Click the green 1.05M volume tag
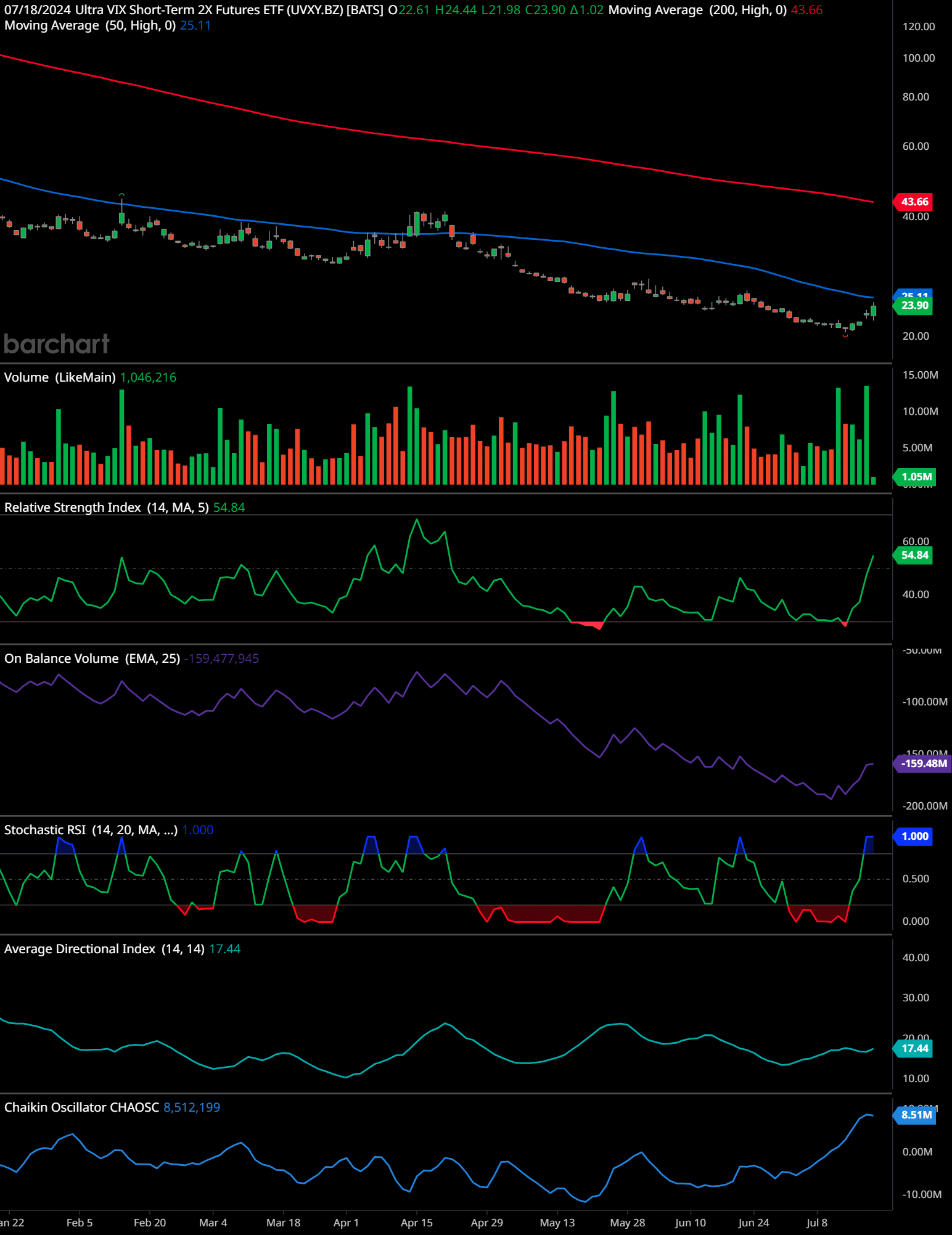The height and width of the screenshot is (1235, 952). click(x=916, y=477)
